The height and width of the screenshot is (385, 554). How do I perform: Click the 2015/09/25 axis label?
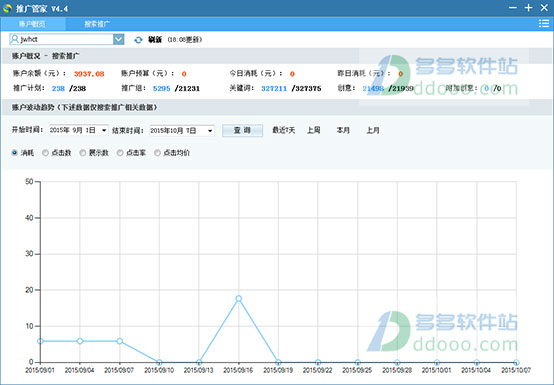coord(357,370)
